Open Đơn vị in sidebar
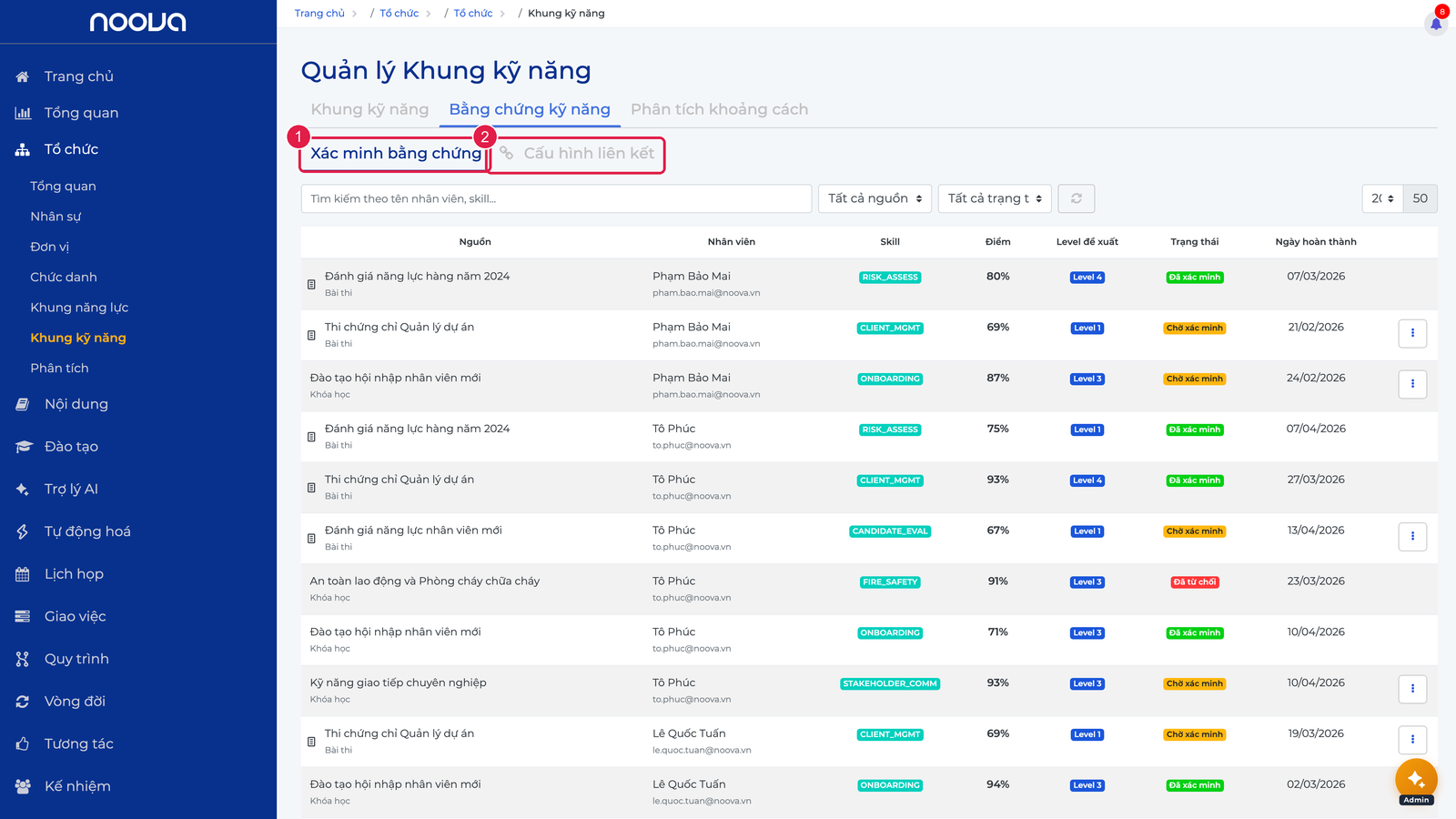This screenshot has width=1456, height=819. pos(49,247)
